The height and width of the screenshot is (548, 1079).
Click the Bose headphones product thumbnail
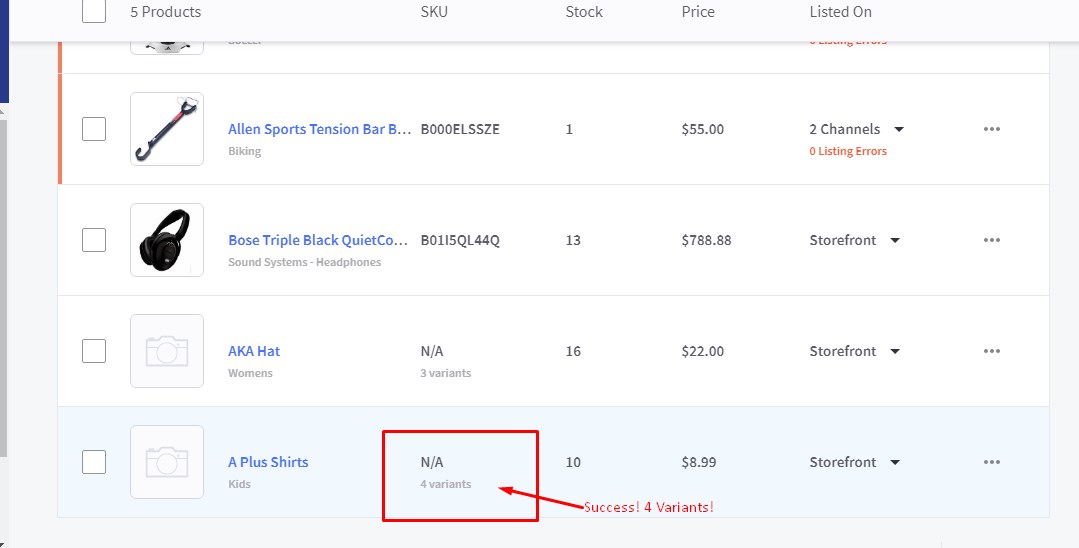point(167,240)
